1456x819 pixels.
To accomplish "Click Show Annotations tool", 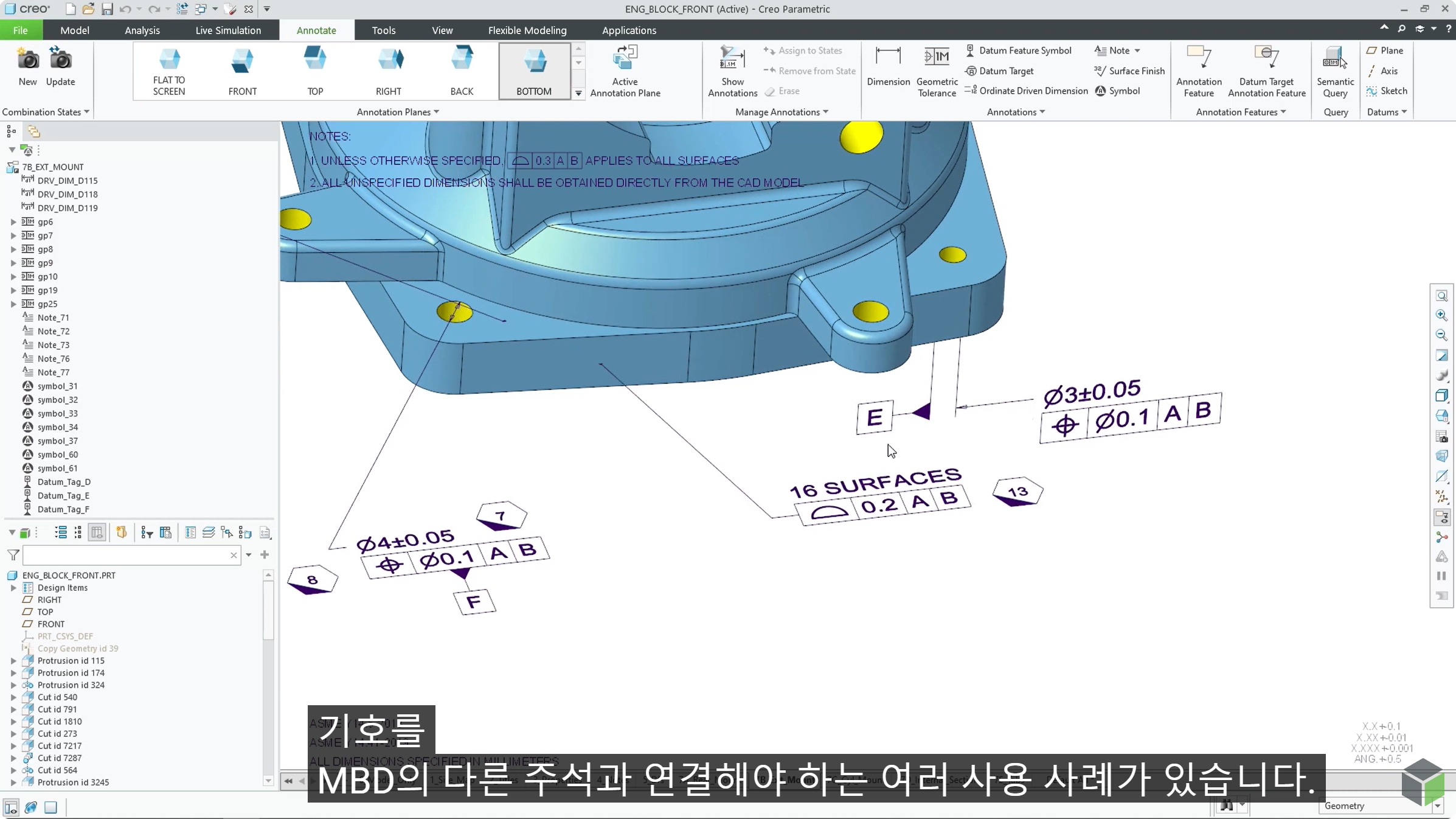I will (732, 72).
